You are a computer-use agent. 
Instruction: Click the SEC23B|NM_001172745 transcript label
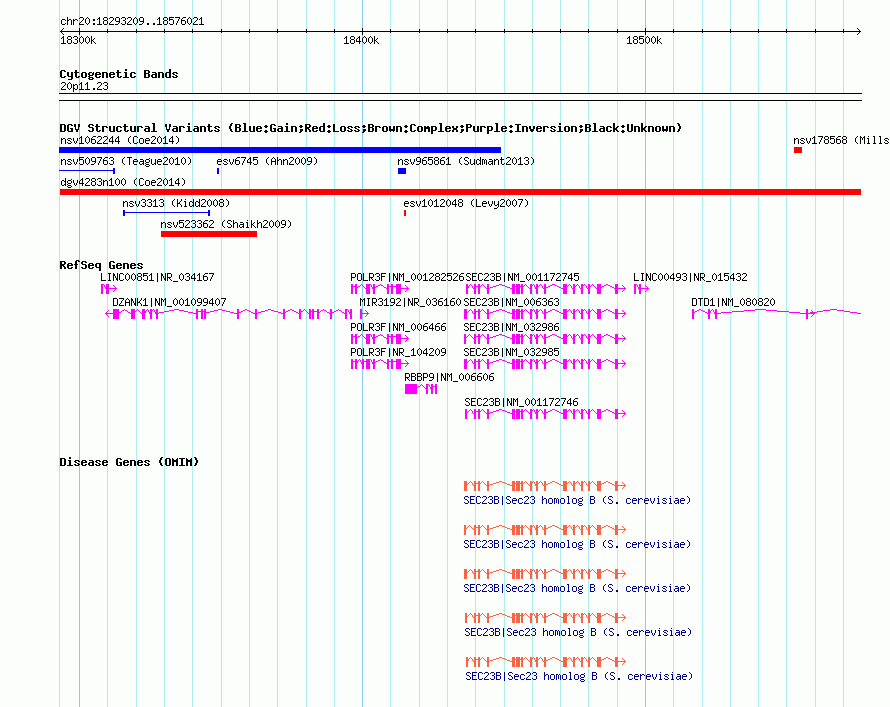point(522,277)
